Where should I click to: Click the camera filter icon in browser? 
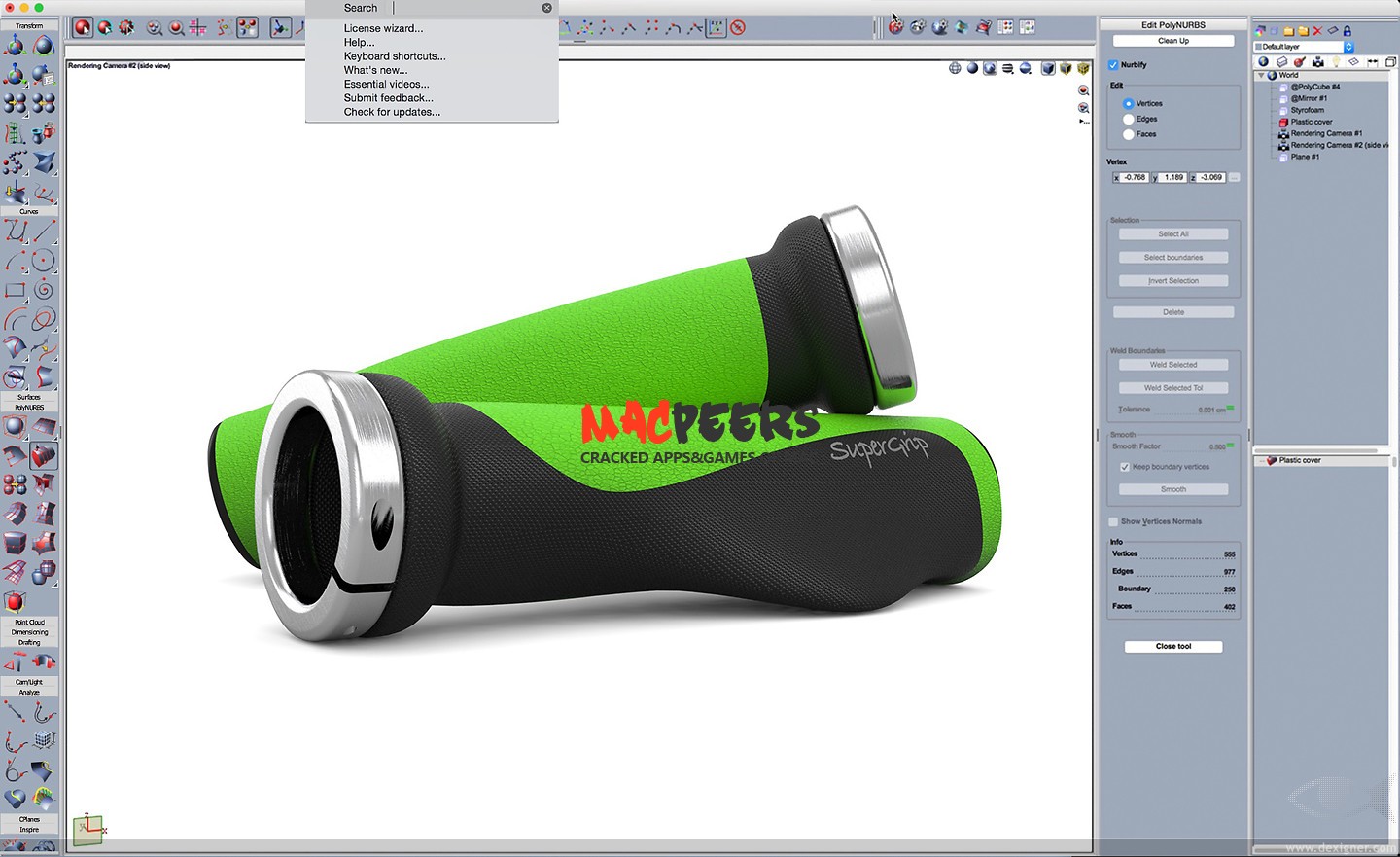pyautogui.click(x=1317, y=62)
